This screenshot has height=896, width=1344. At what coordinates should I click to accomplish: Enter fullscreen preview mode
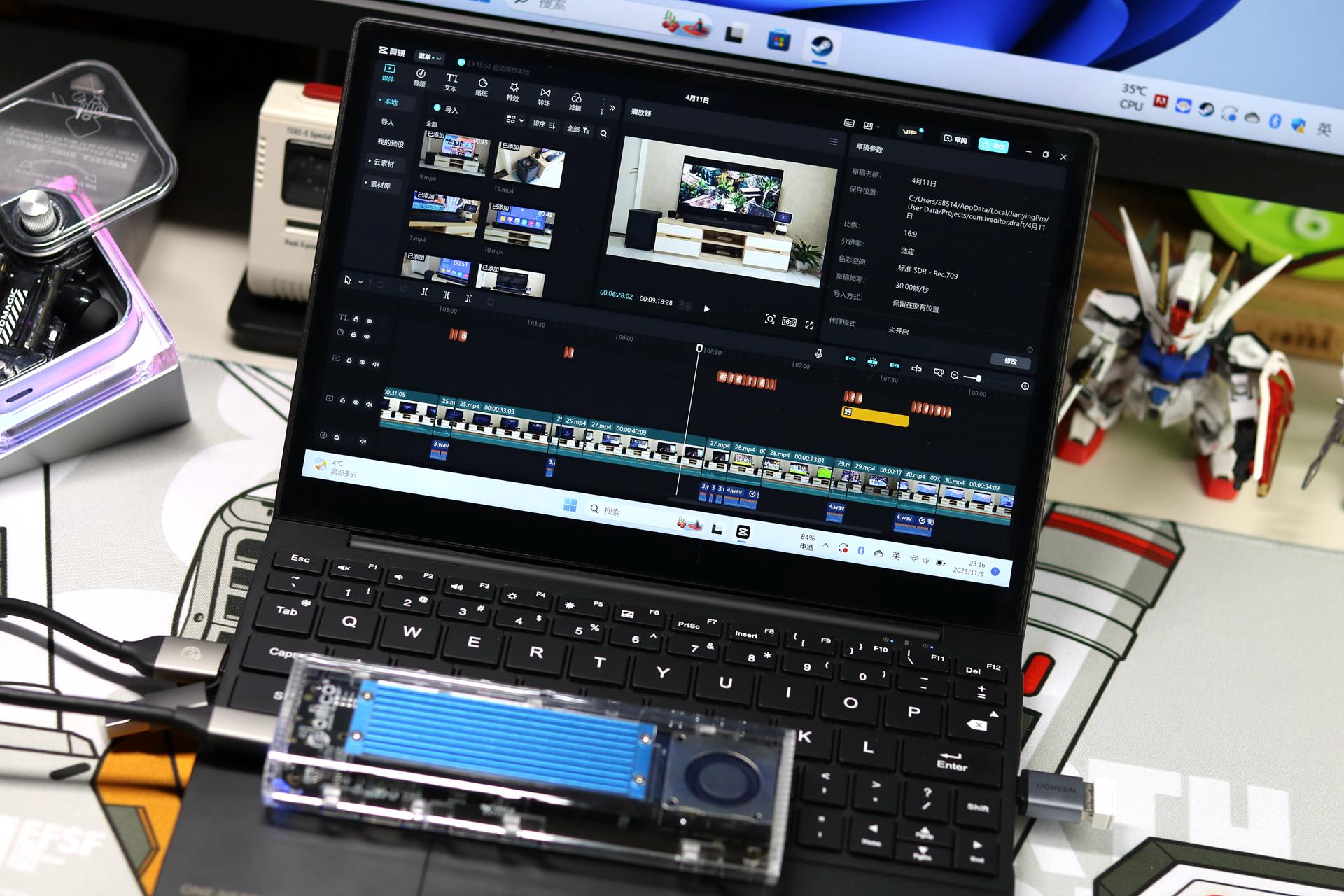[809, 325]
